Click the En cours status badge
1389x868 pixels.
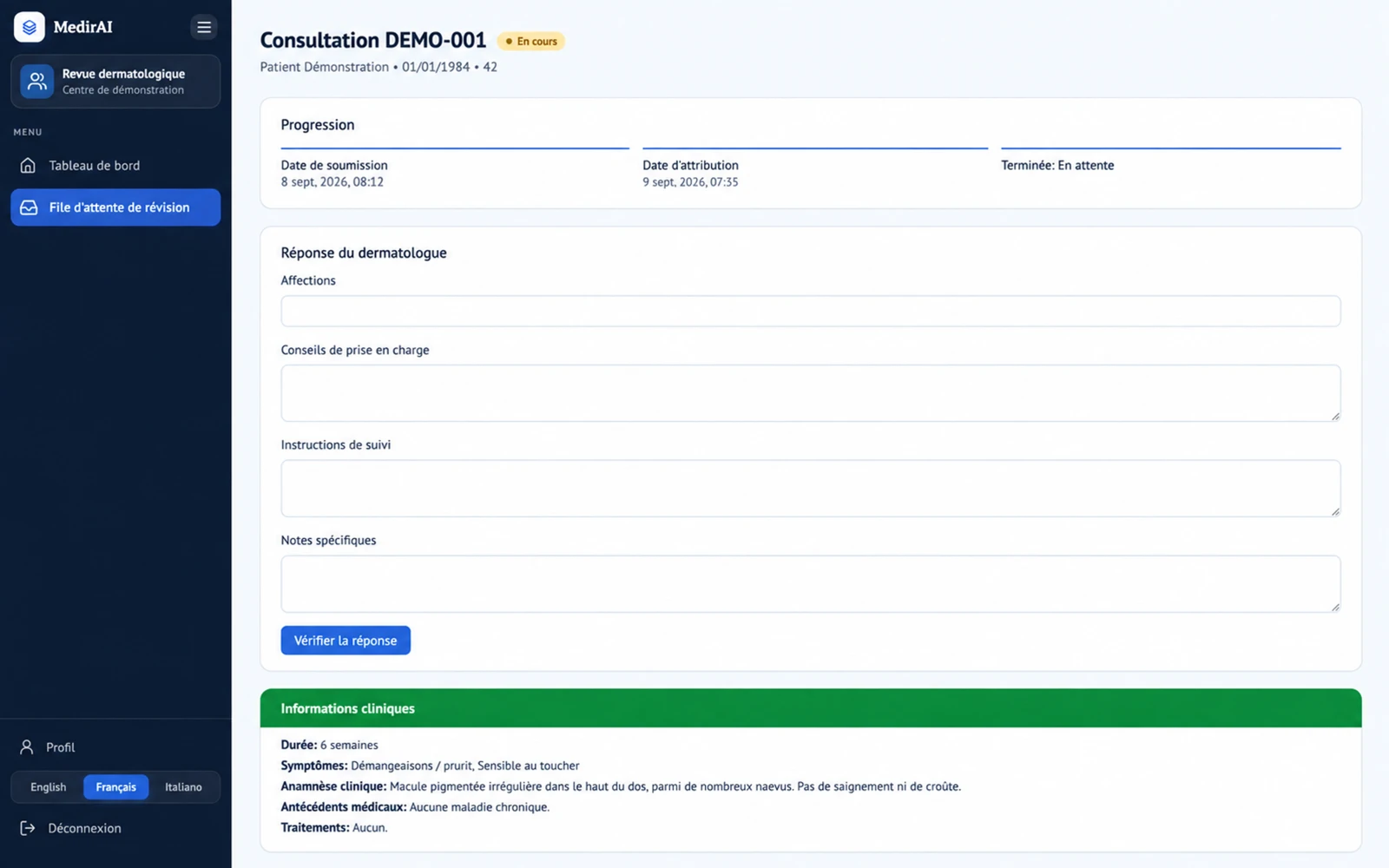[531, 42]
